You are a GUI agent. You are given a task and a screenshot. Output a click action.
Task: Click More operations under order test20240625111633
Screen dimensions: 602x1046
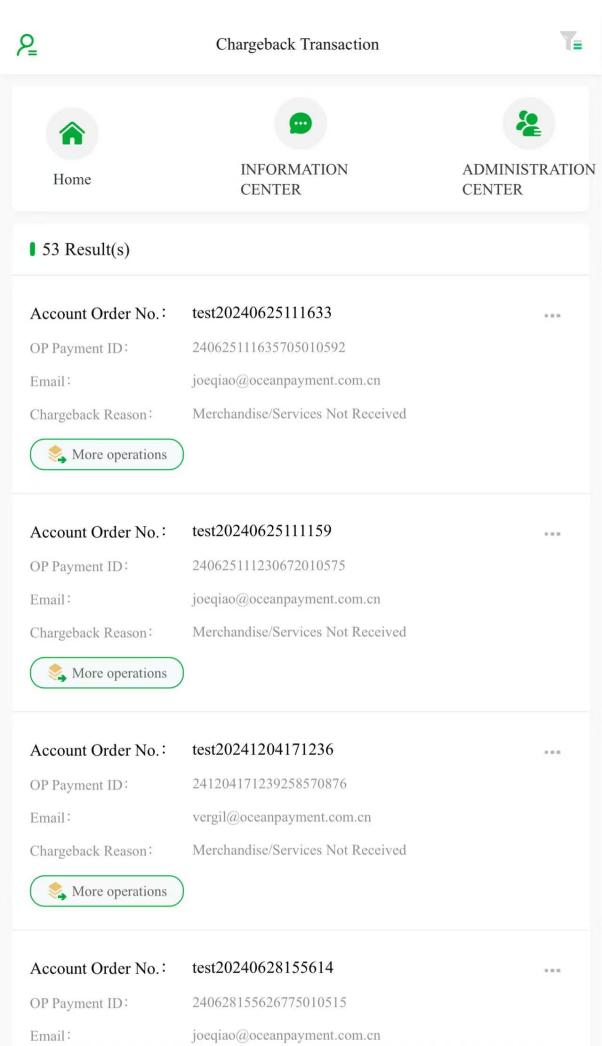click(107, 454)
